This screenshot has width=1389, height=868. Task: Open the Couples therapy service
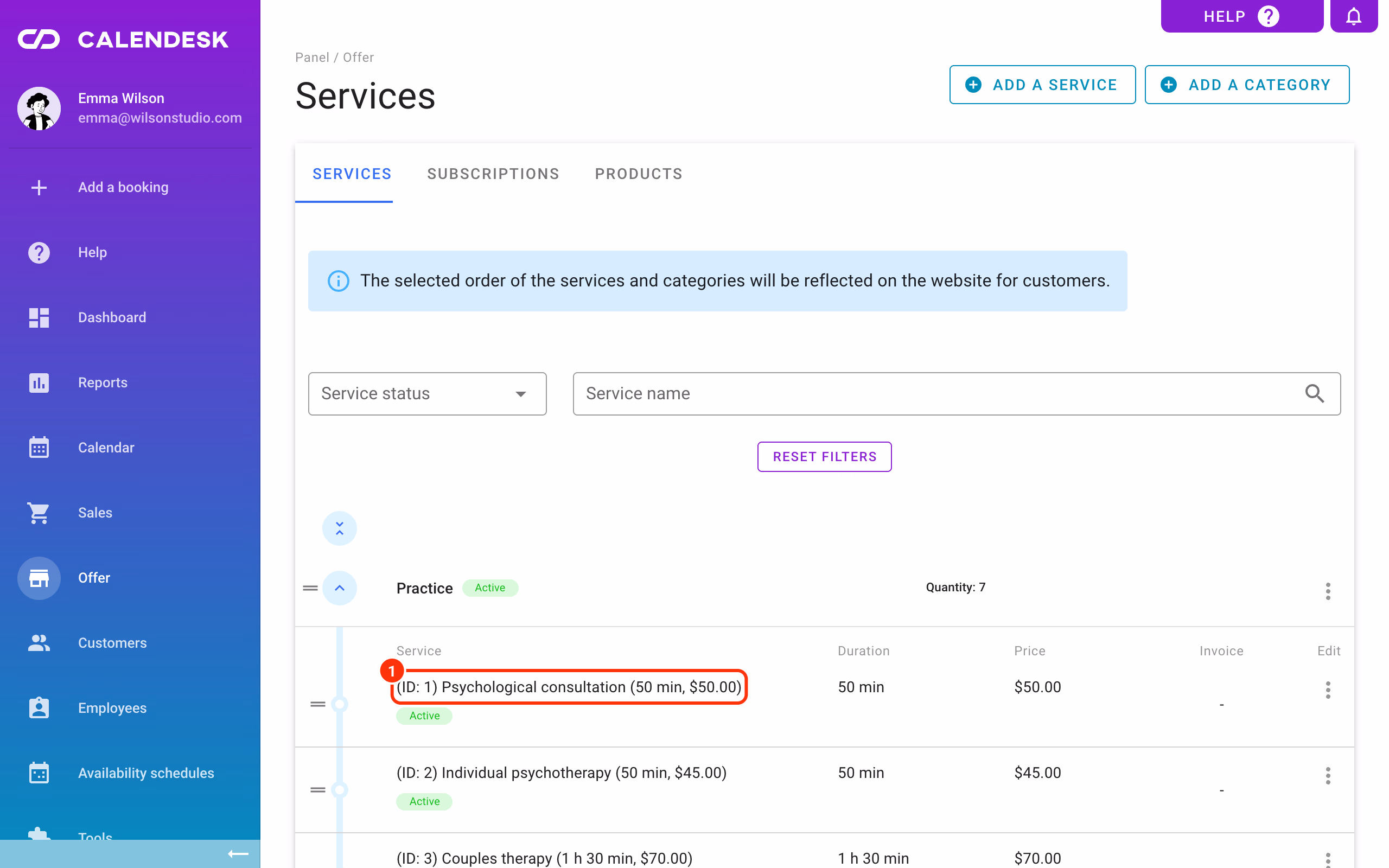tap(544, 858)
